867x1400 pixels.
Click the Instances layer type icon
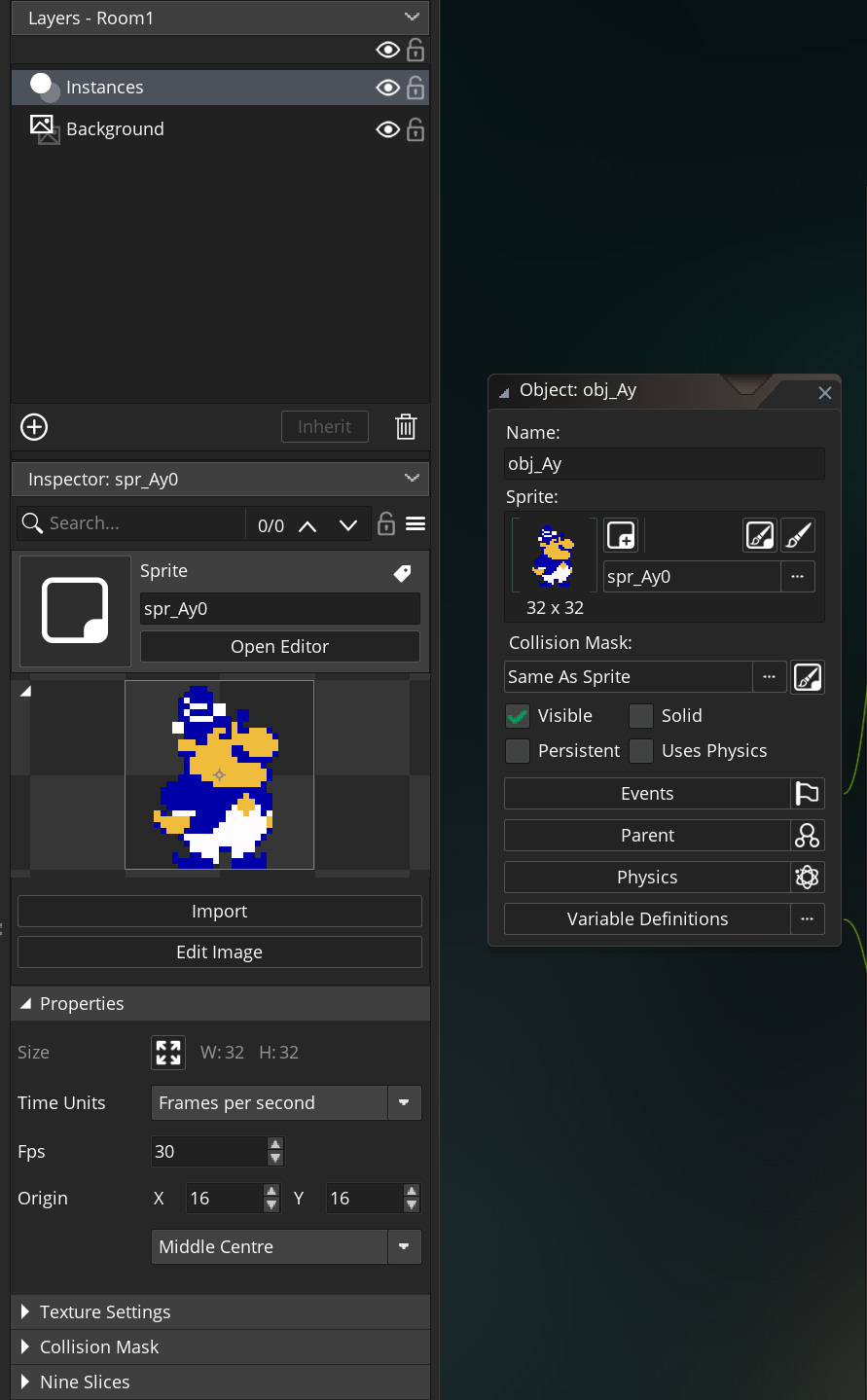point(44,87)
